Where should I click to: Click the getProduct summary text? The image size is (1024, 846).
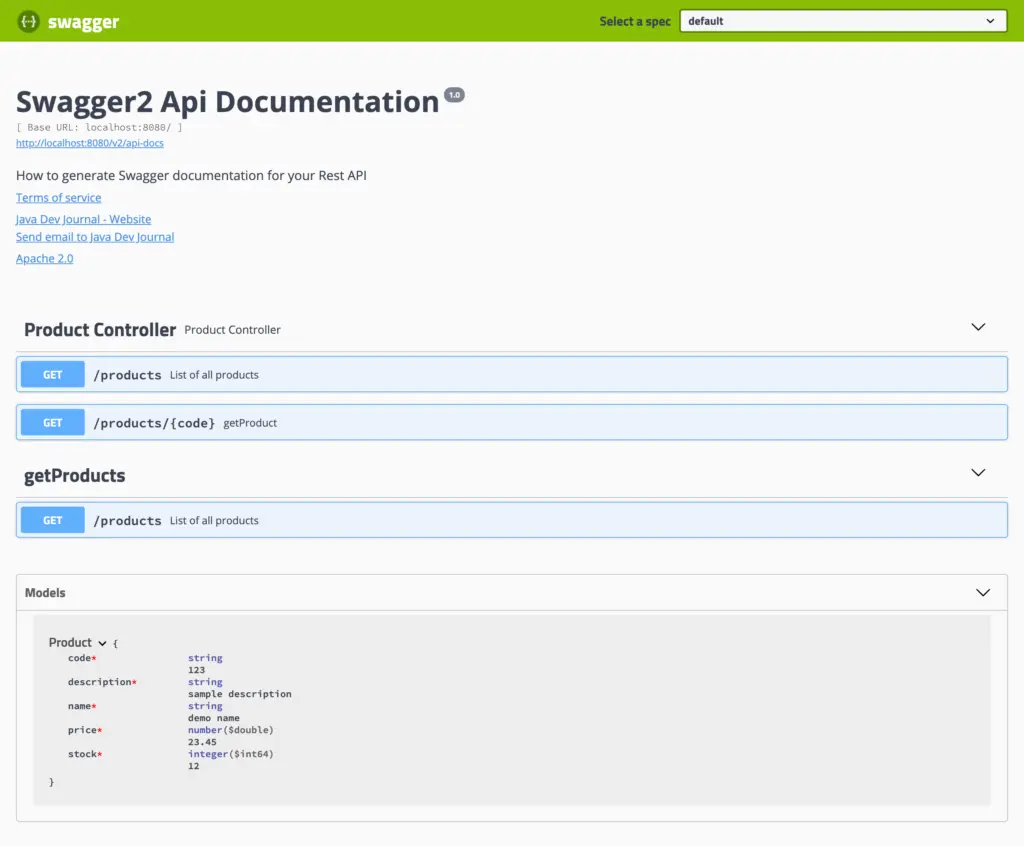coord(250,423)
